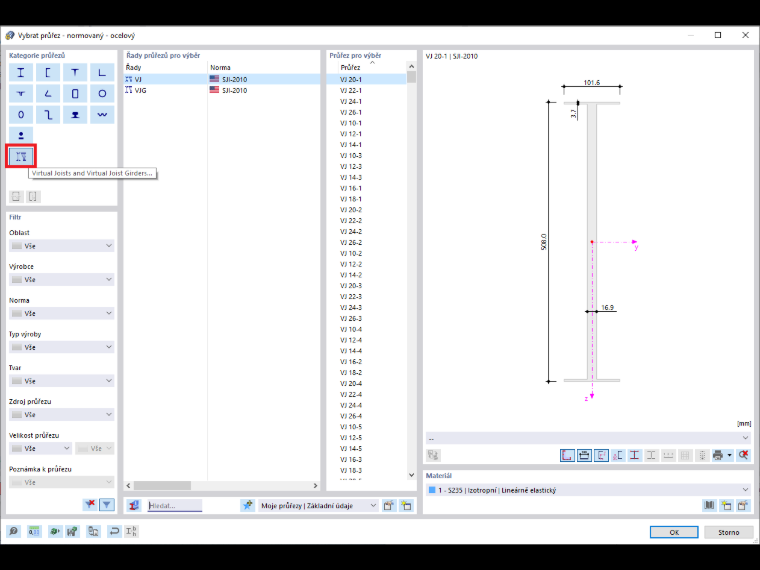Viewport: 760px width, 570px height.
Task: Click the new section icon beside Moje průřezy
Action: tap(406, 506)
